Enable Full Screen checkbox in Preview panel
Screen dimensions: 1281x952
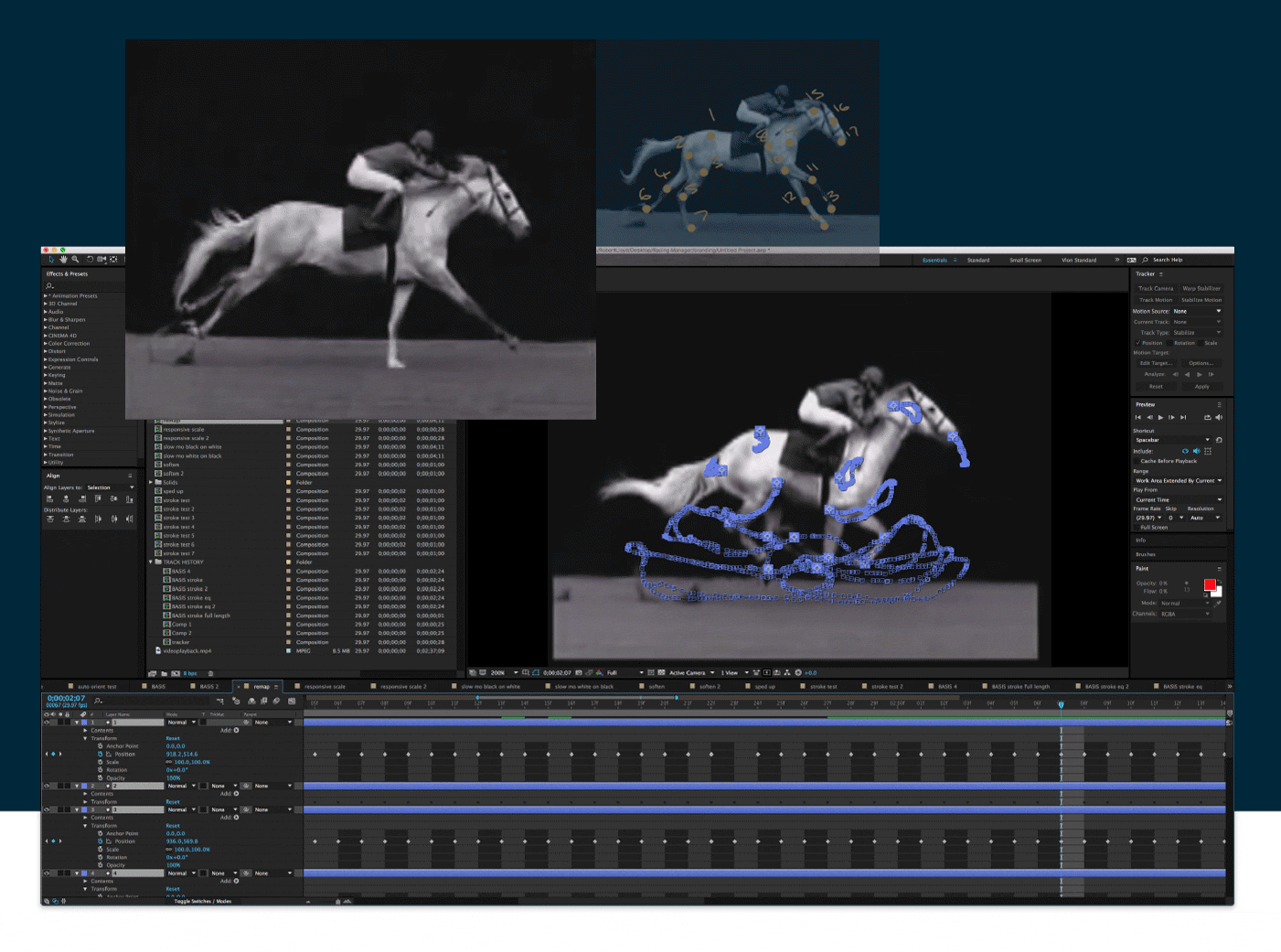1137,528
